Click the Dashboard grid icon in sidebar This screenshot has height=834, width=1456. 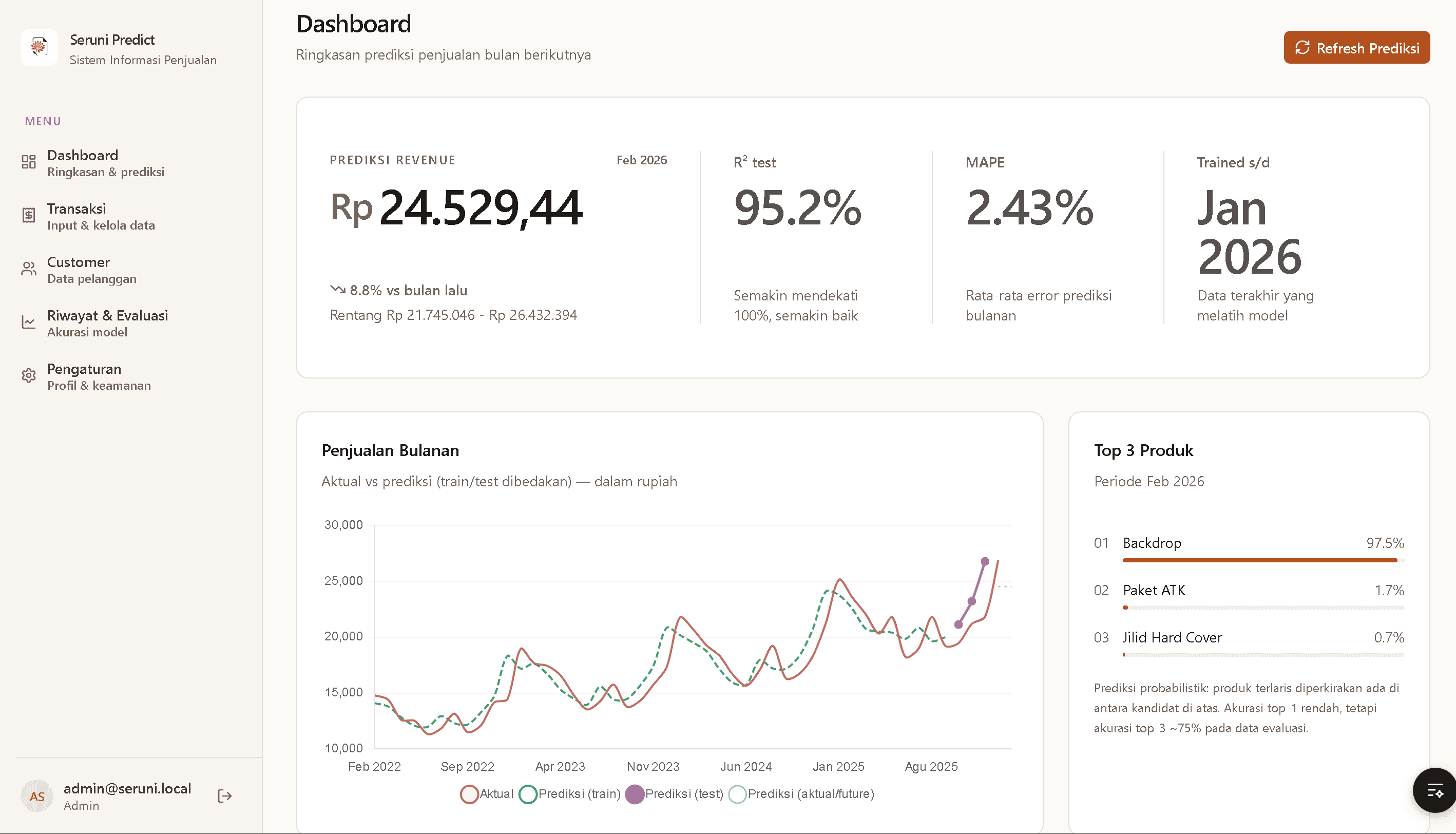point(29,162)
